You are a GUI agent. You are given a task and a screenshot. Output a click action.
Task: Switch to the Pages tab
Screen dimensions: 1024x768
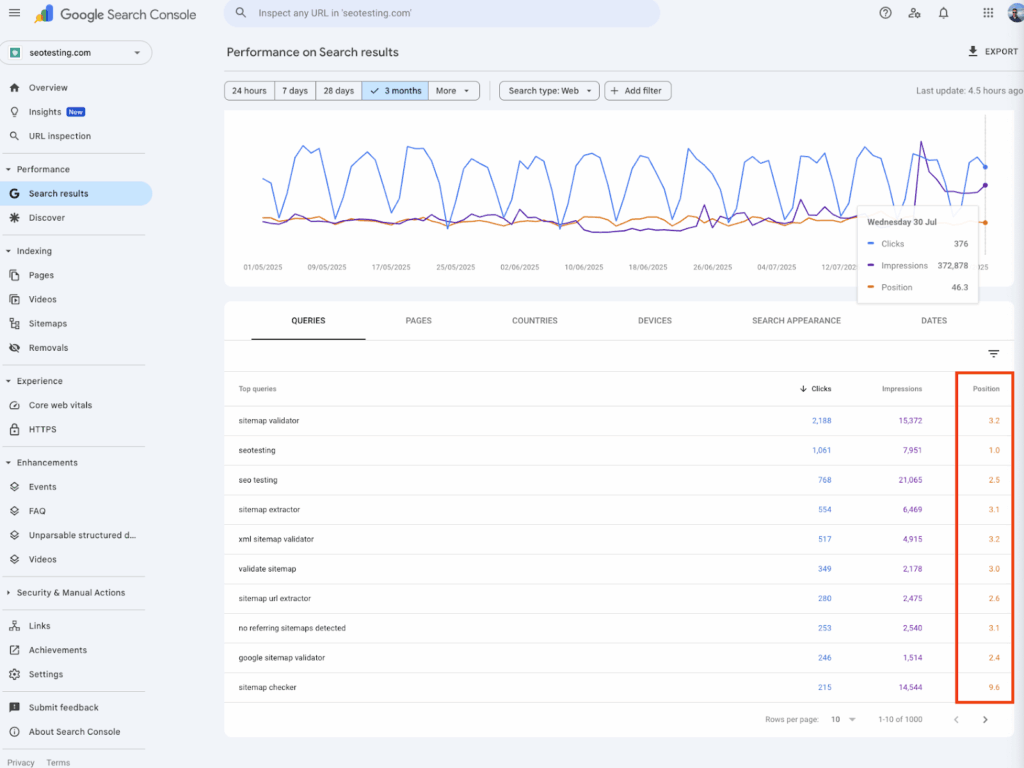click(x=419, y=321)
